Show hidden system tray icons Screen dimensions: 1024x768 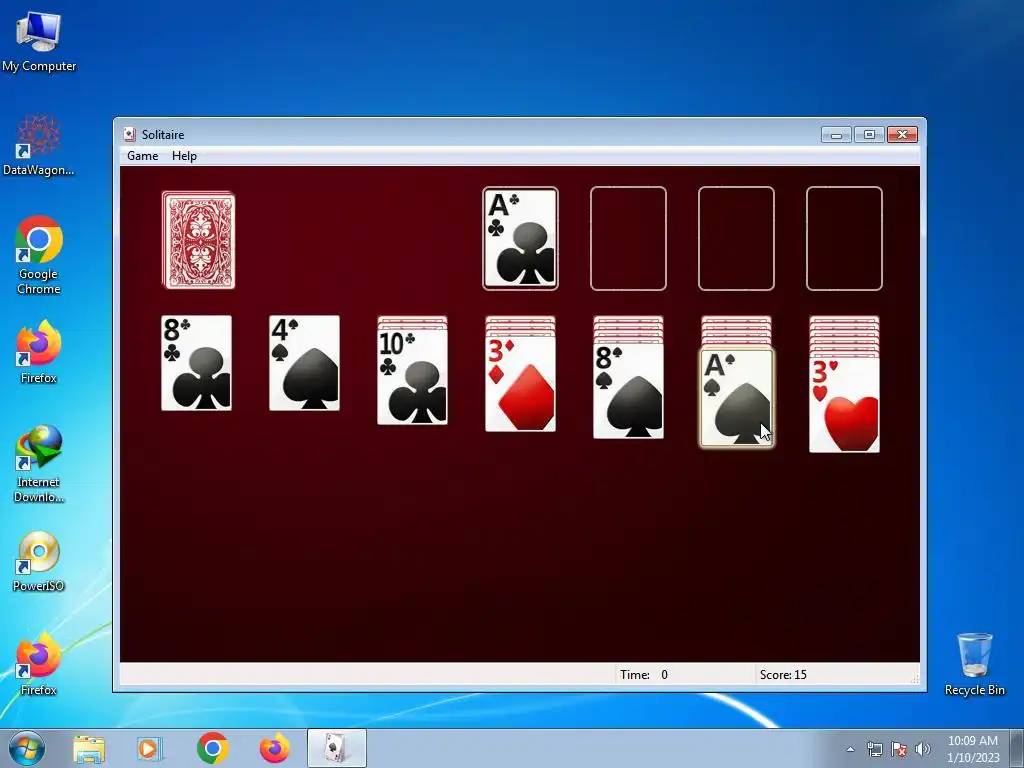(x=850, y=749)
